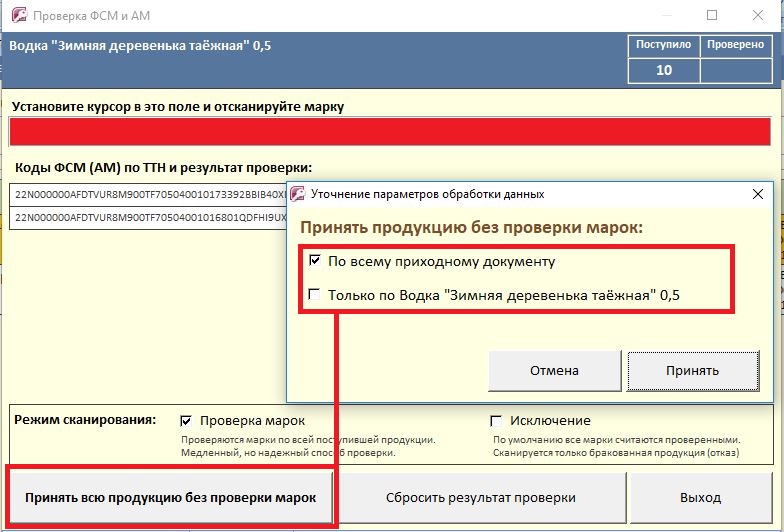Viewport: 784px width, 532px height.
Task: Uncheck 'По всему приходному документу' option
Action: point(315,262)
